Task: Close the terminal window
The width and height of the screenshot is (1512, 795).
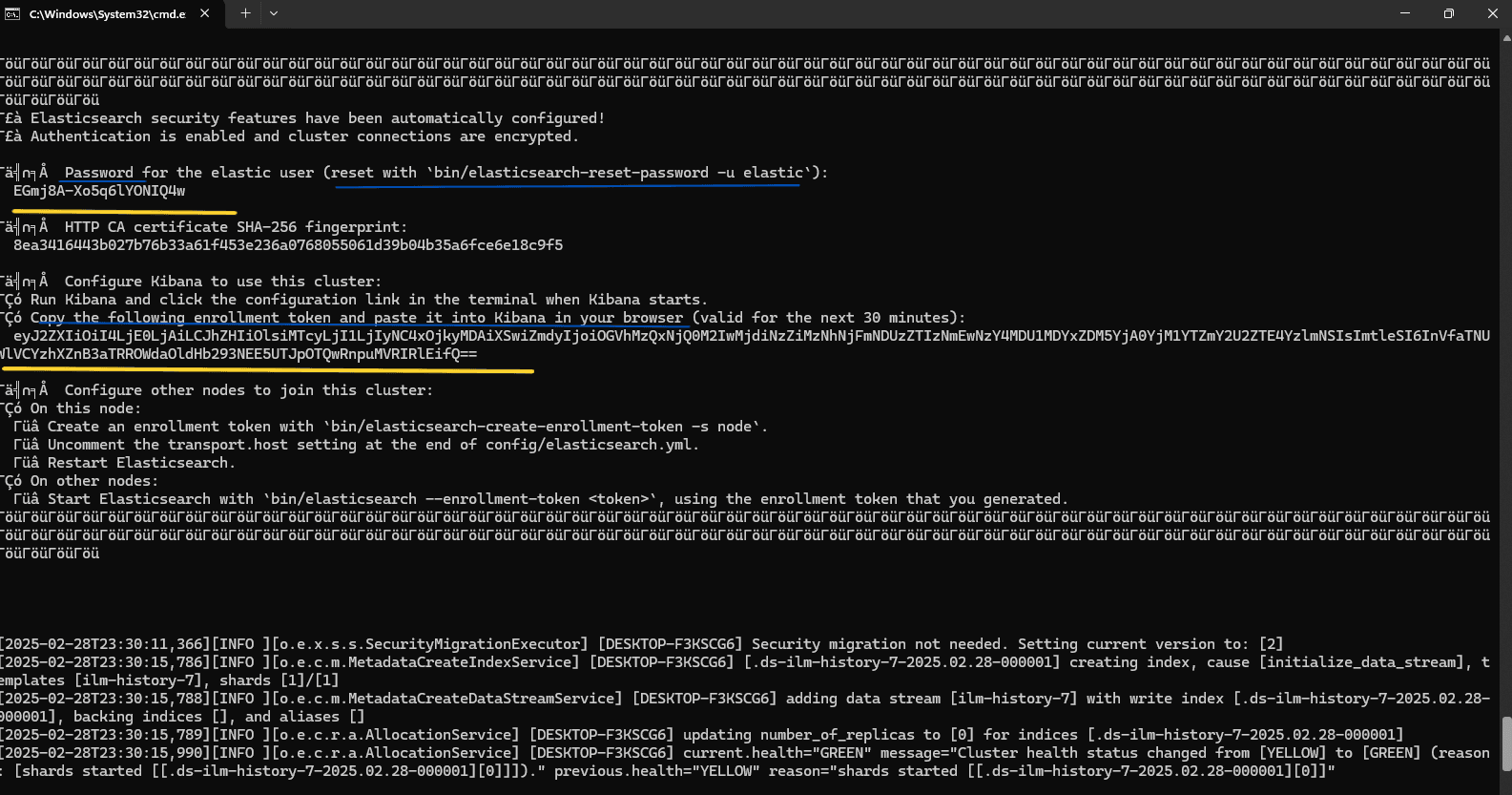Action: 1492,13
